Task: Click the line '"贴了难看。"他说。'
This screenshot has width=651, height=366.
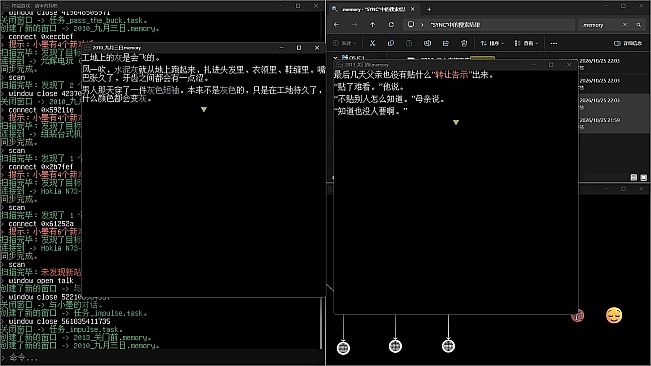Action: point(369,87)
